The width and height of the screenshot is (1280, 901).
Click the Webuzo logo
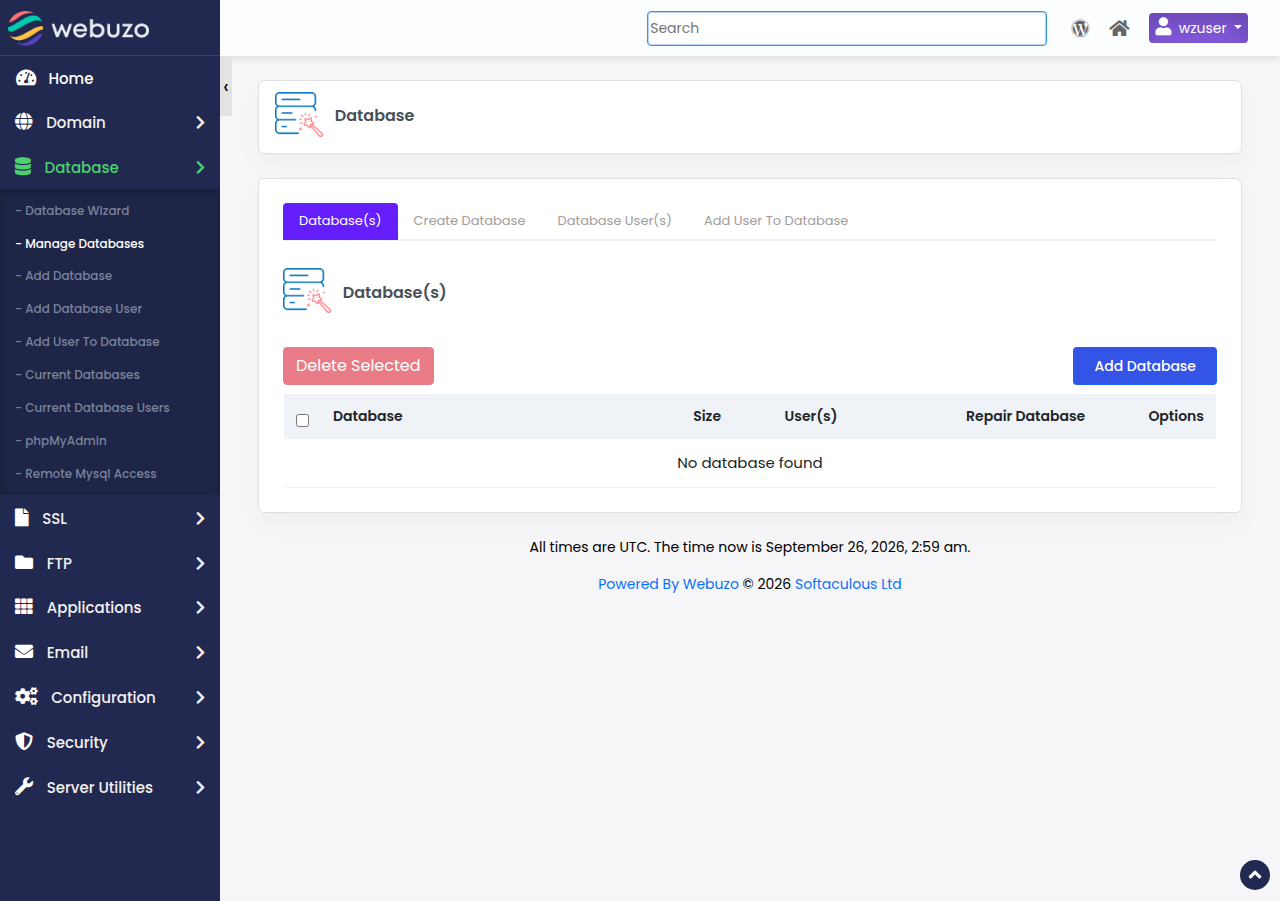coord(79,28)
